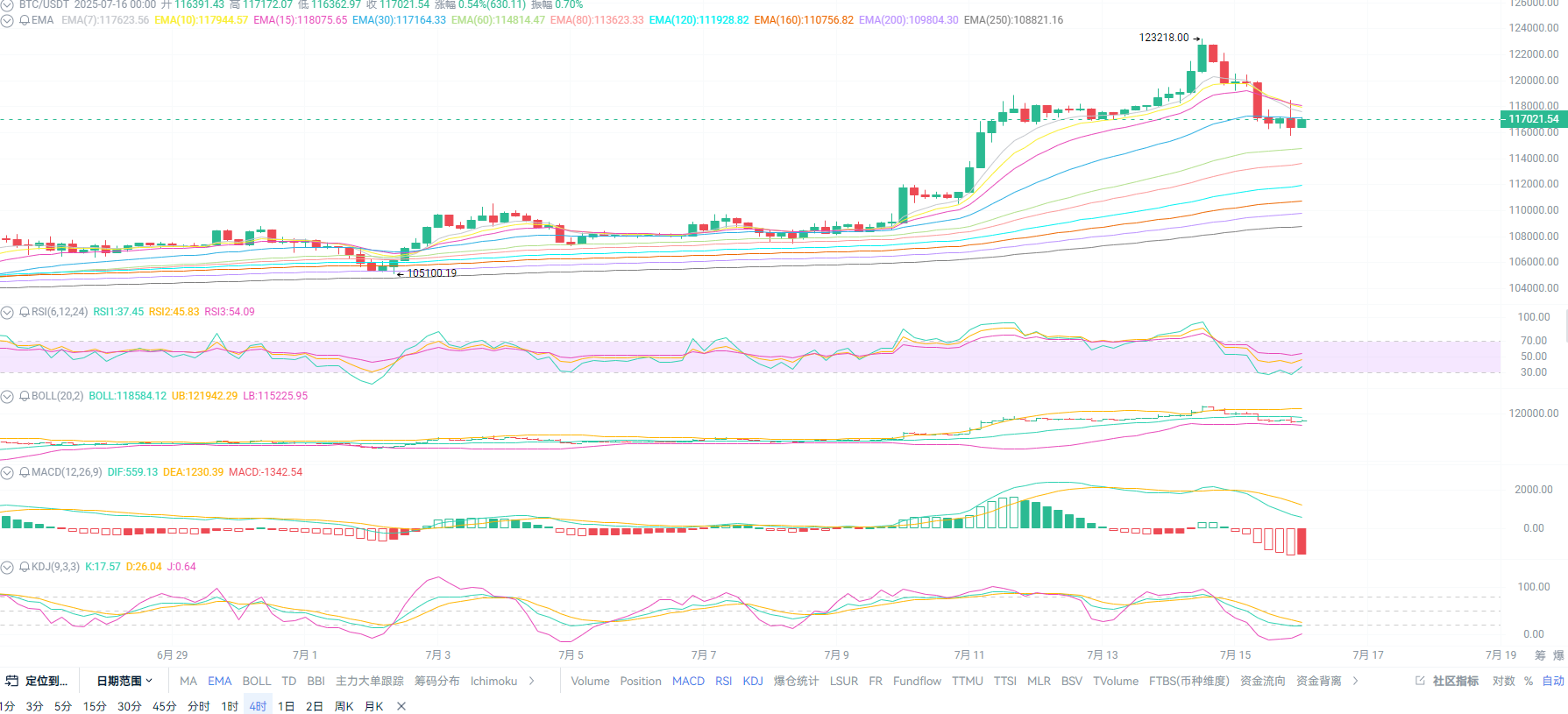Set price axis to 自动 auto scale
This screenshot has height=714, width=1568.
[1554, 681]
